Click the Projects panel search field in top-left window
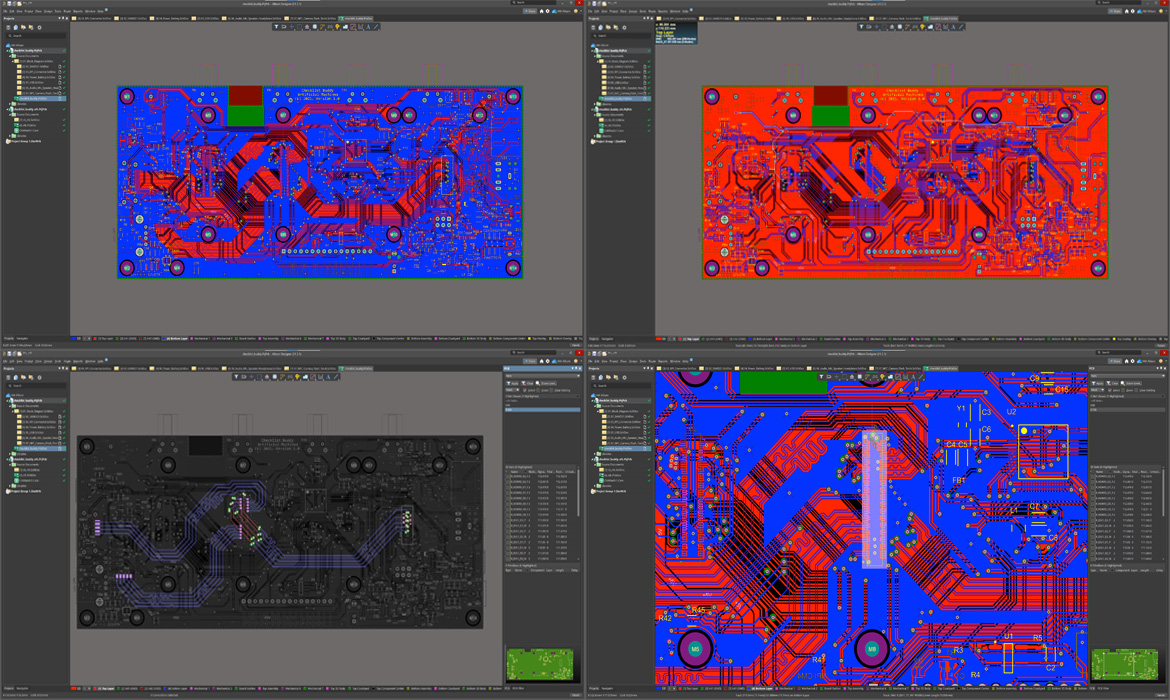This screenshot has width=1170, height=700. (x=37, y=36)
